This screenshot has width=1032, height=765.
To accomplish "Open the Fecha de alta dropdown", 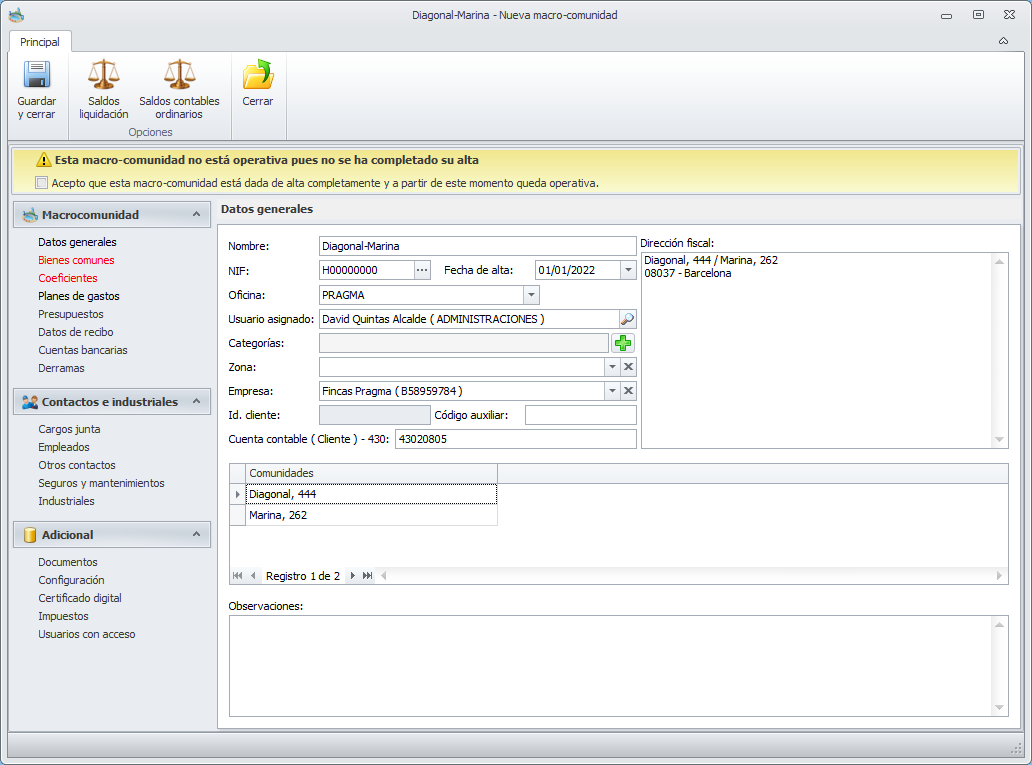I will click(627, 270).
